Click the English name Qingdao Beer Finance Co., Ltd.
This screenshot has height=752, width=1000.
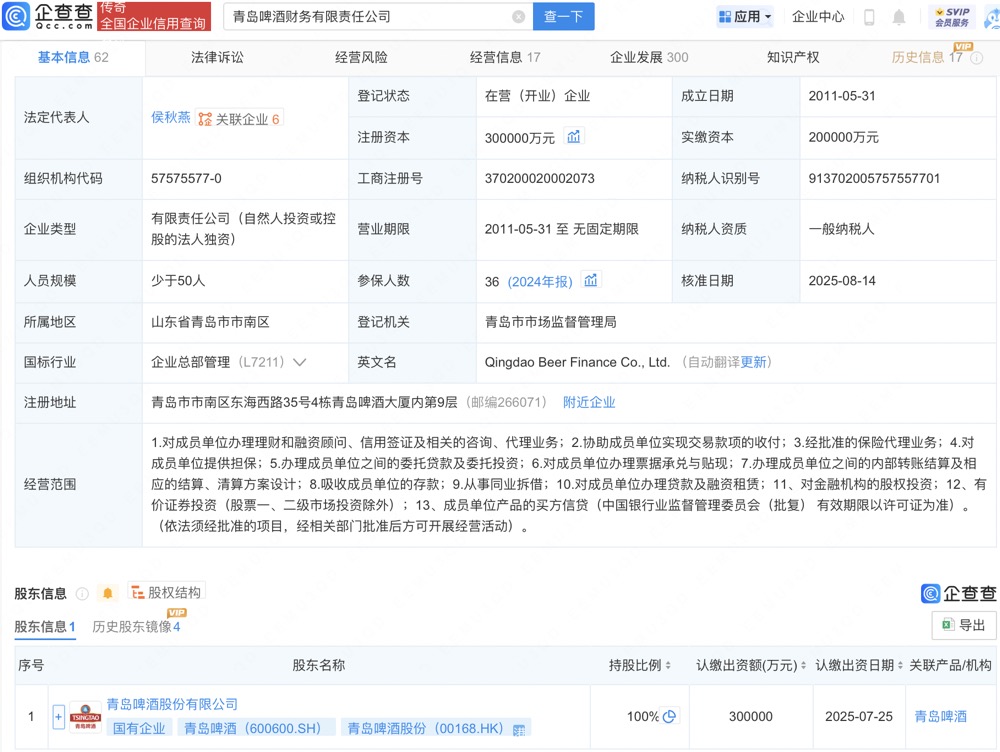click(x=577, y=362)
